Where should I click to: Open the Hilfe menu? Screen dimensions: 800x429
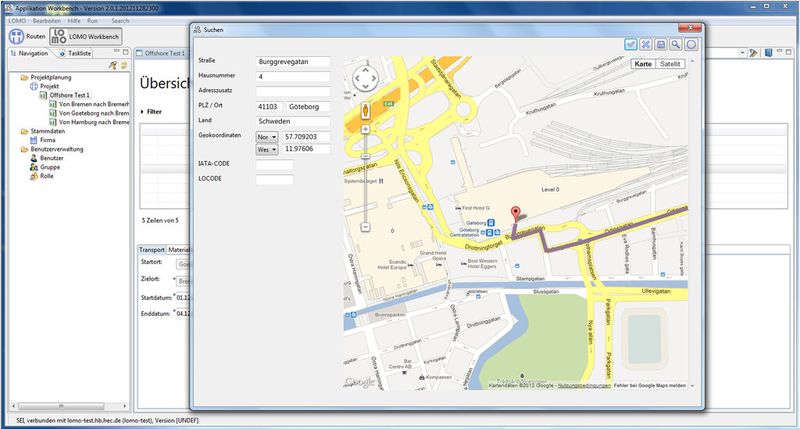(x=74, y=21)
